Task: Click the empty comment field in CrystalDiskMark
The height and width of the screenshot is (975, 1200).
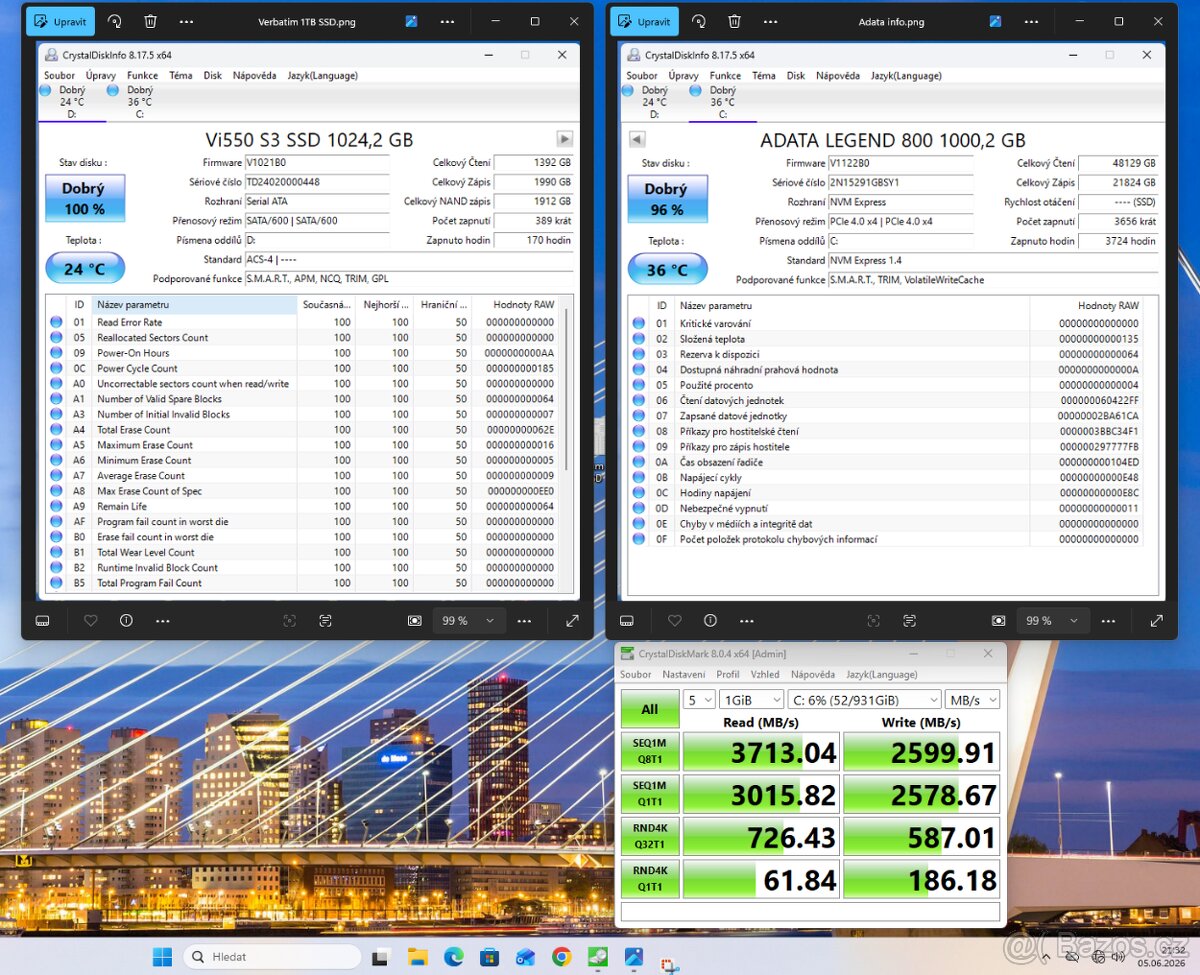Action: click(810, 912)
